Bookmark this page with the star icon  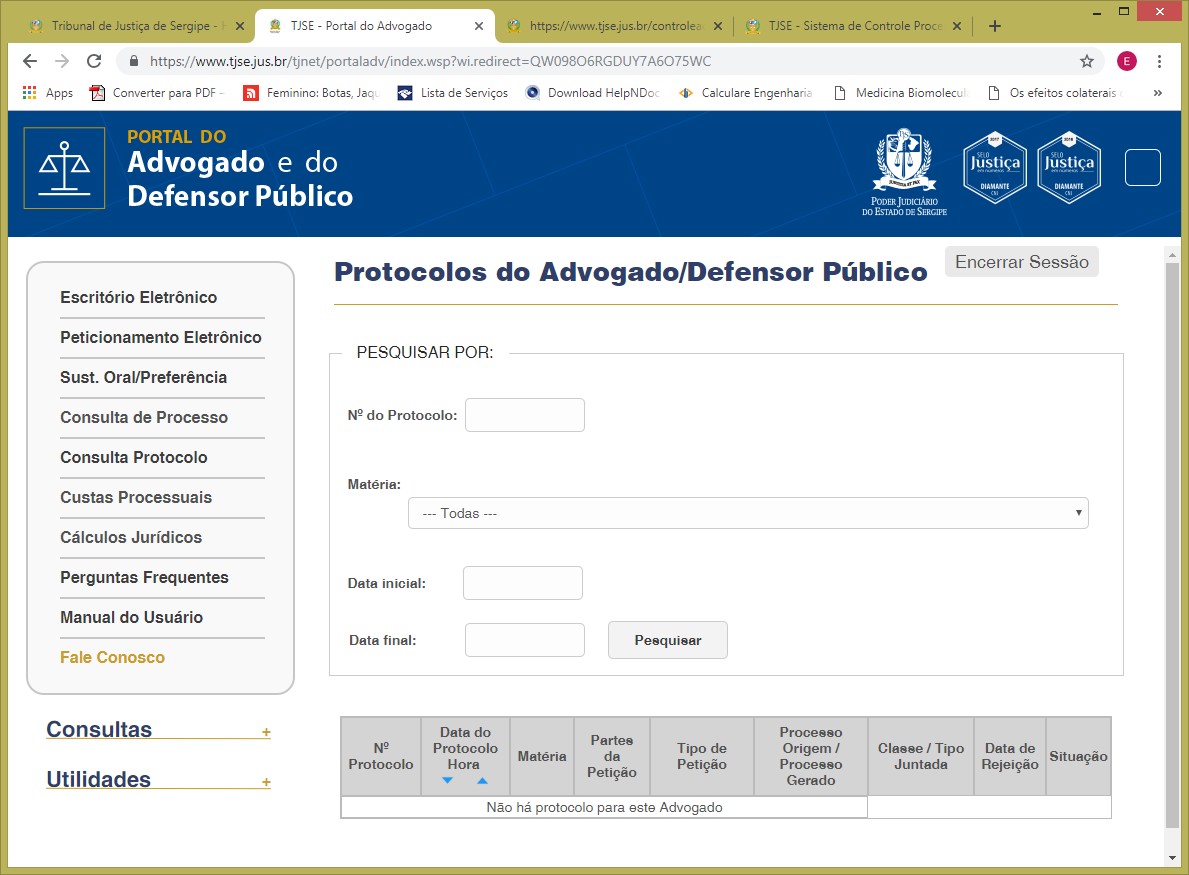coord(1086,61)
